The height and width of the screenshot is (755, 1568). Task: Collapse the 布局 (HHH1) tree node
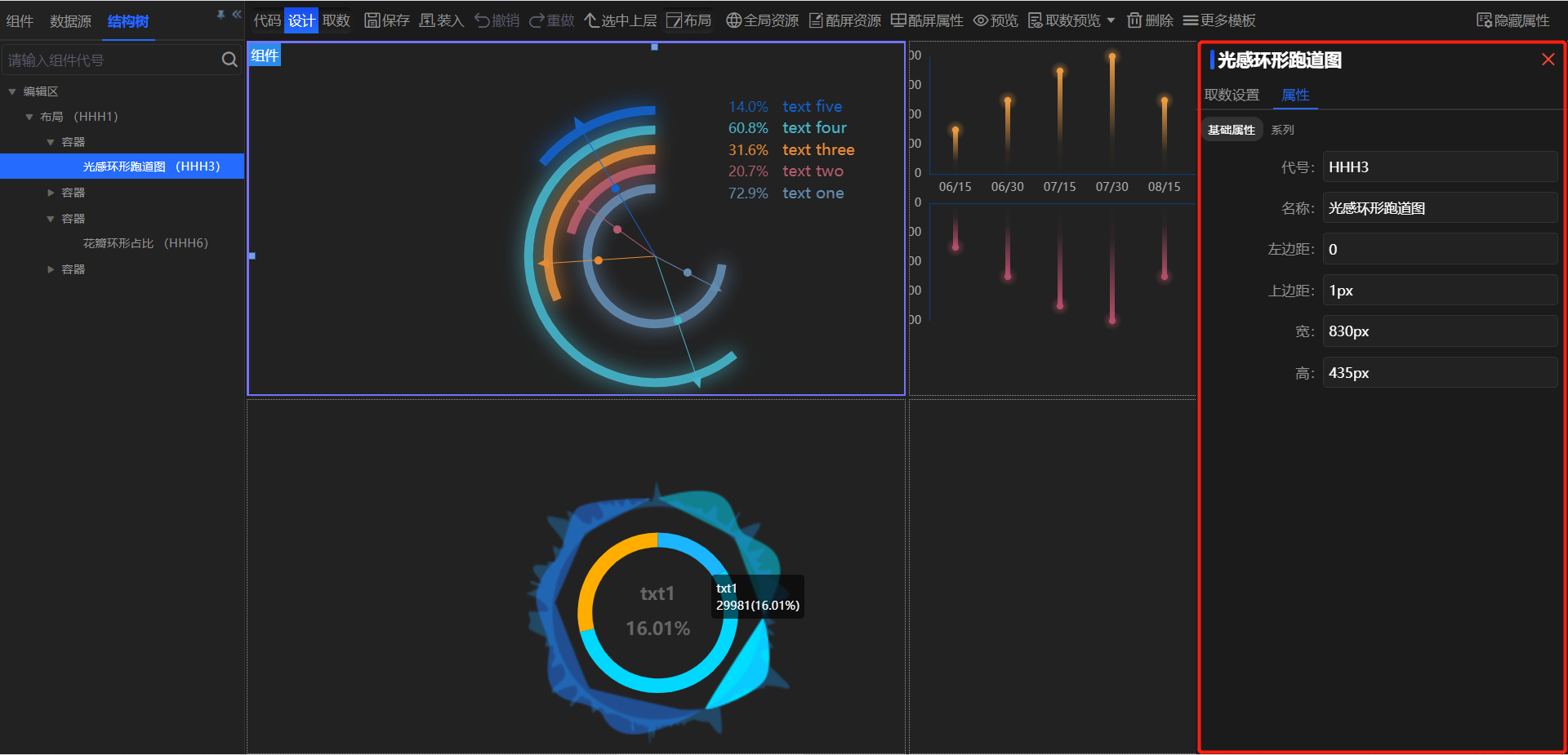pos(29,117)
